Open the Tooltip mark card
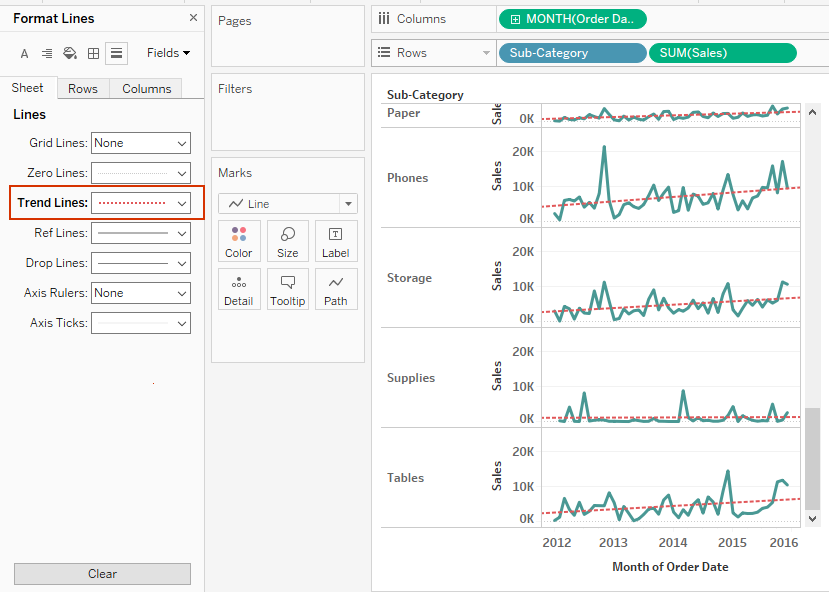Screen dimensions: 829x592 coord(287,289)
